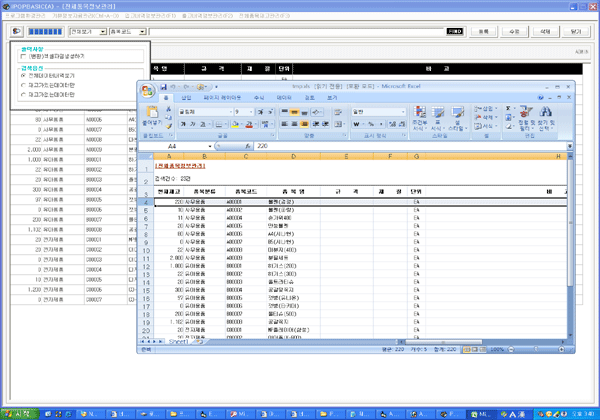The height and width of the screenshot is (420, 600).
Task: Apply underline formatting in Excel font group
Action: pyautogui.click(x=202, y=124)
